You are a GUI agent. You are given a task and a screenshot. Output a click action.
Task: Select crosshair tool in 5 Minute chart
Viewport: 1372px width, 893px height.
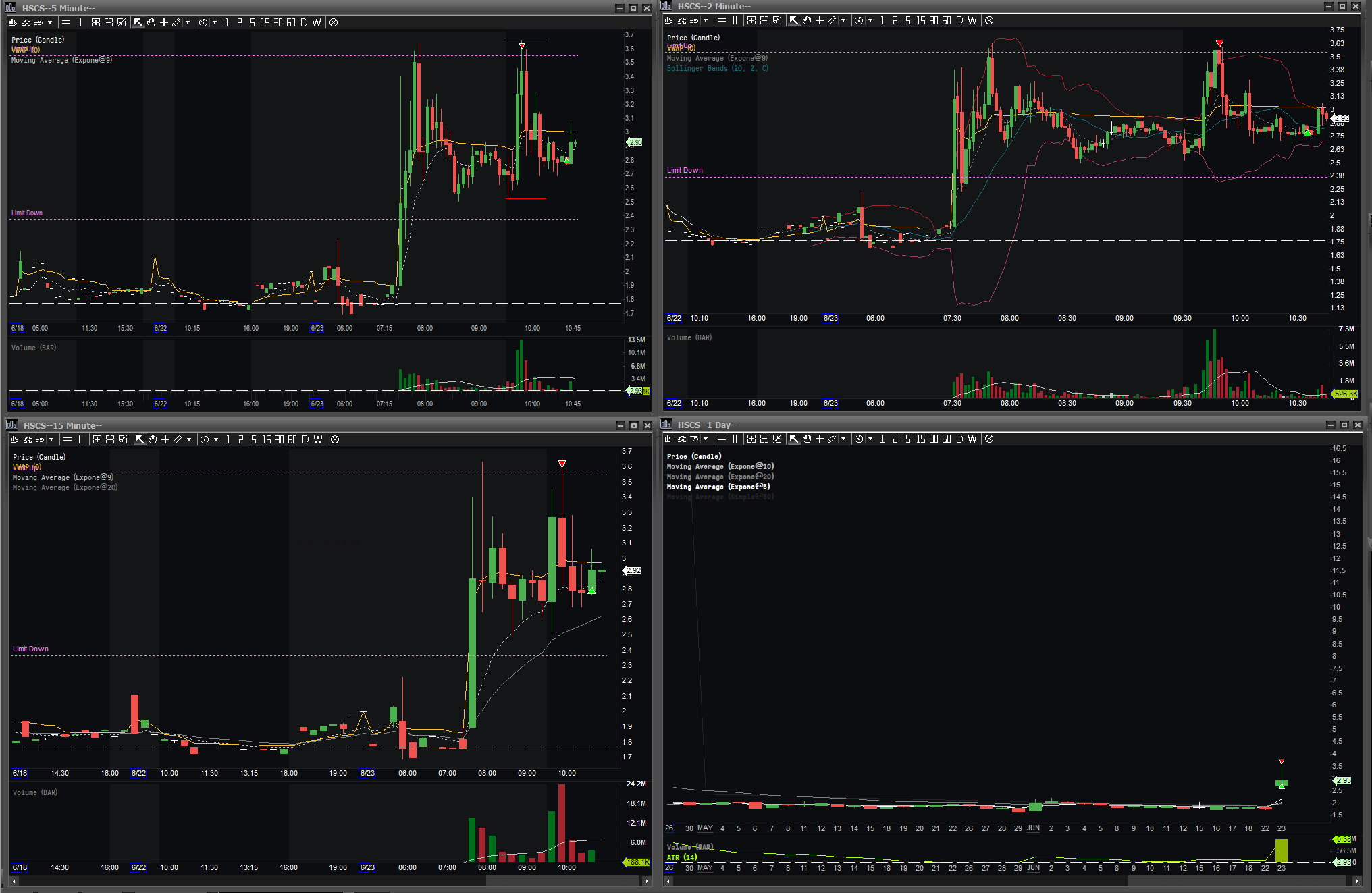pos(164,22)
